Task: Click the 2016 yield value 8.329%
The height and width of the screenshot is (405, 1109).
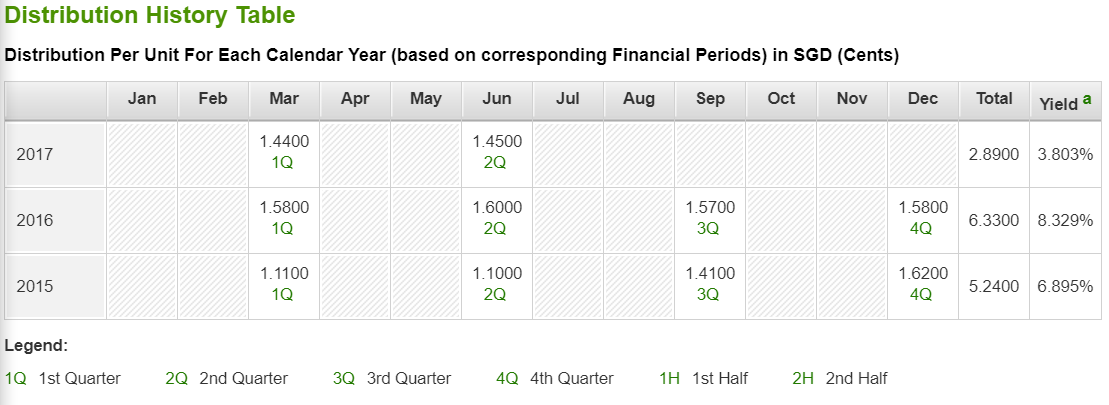Action: coord(1065,221)
